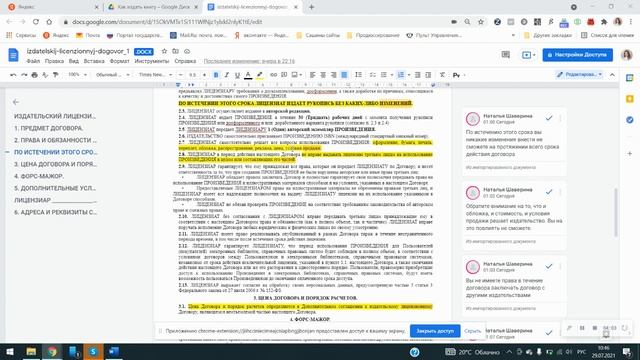This screenshot has width=640, height=360.
Task: Star the document title
Action: (164, 51)
